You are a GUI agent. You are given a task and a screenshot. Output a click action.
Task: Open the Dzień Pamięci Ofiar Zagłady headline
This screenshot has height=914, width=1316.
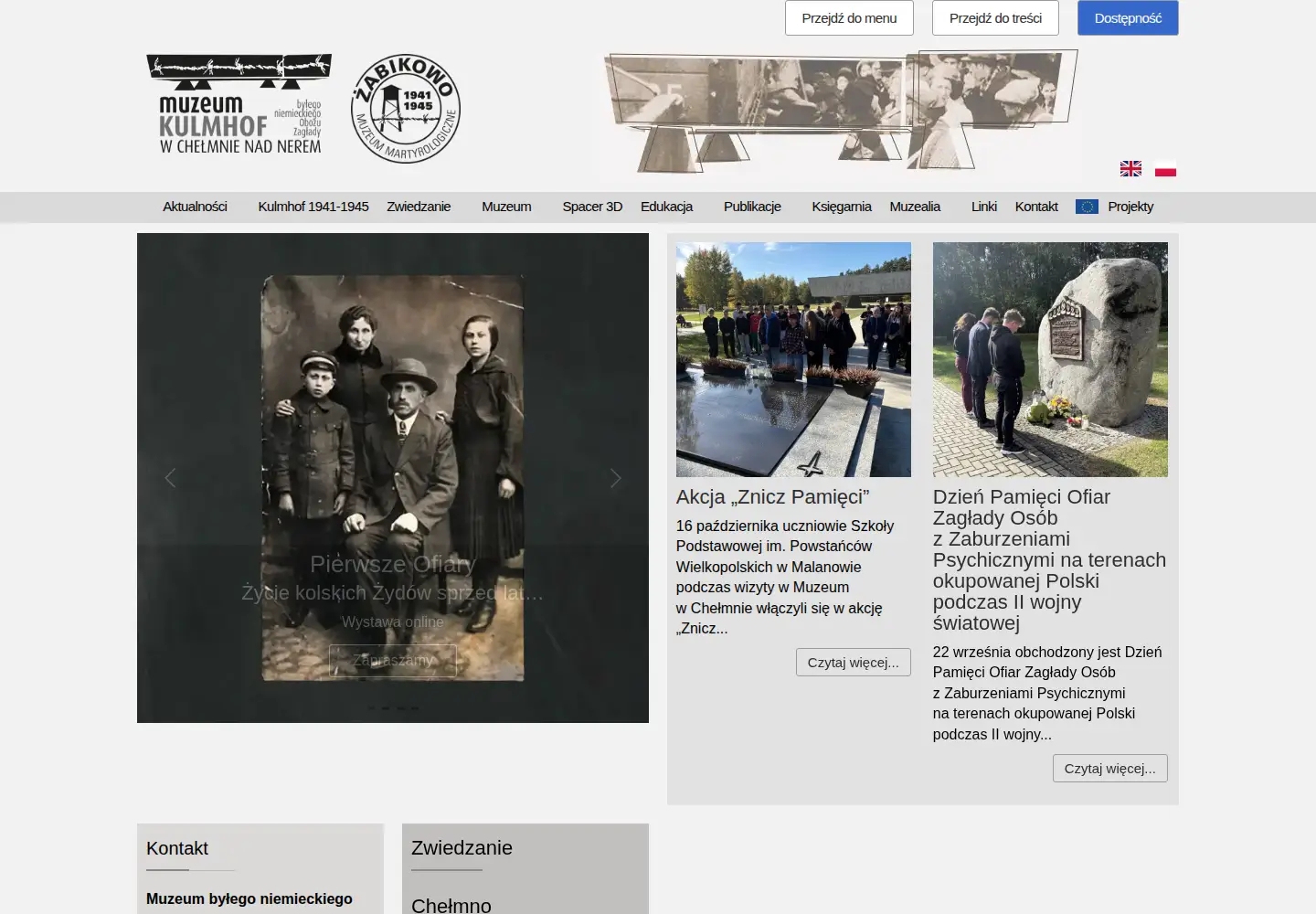1049,560
